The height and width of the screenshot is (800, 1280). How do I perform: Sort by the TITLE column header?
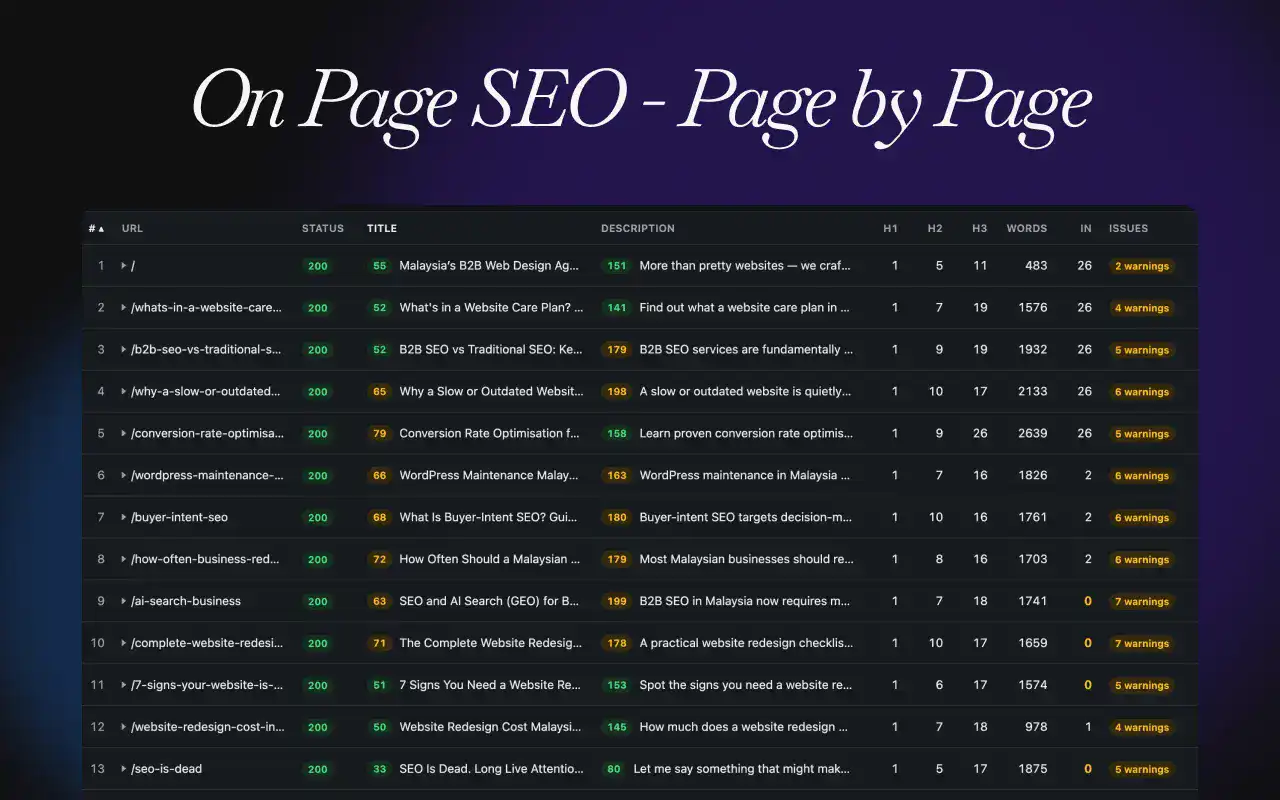point(382,228)
